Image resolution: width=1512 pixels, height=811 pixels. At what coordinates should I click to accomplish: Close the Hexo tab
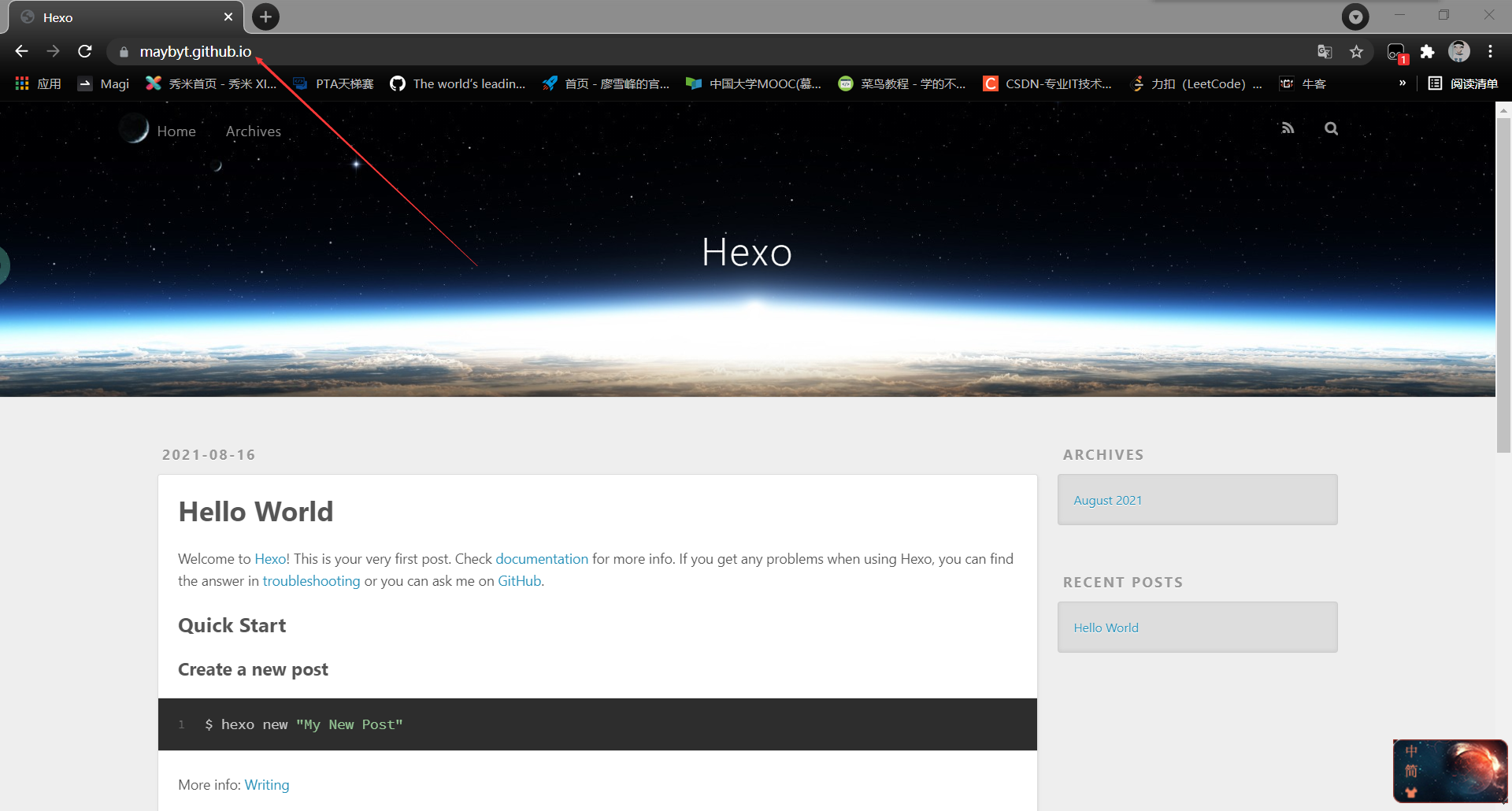pos(228,17)
